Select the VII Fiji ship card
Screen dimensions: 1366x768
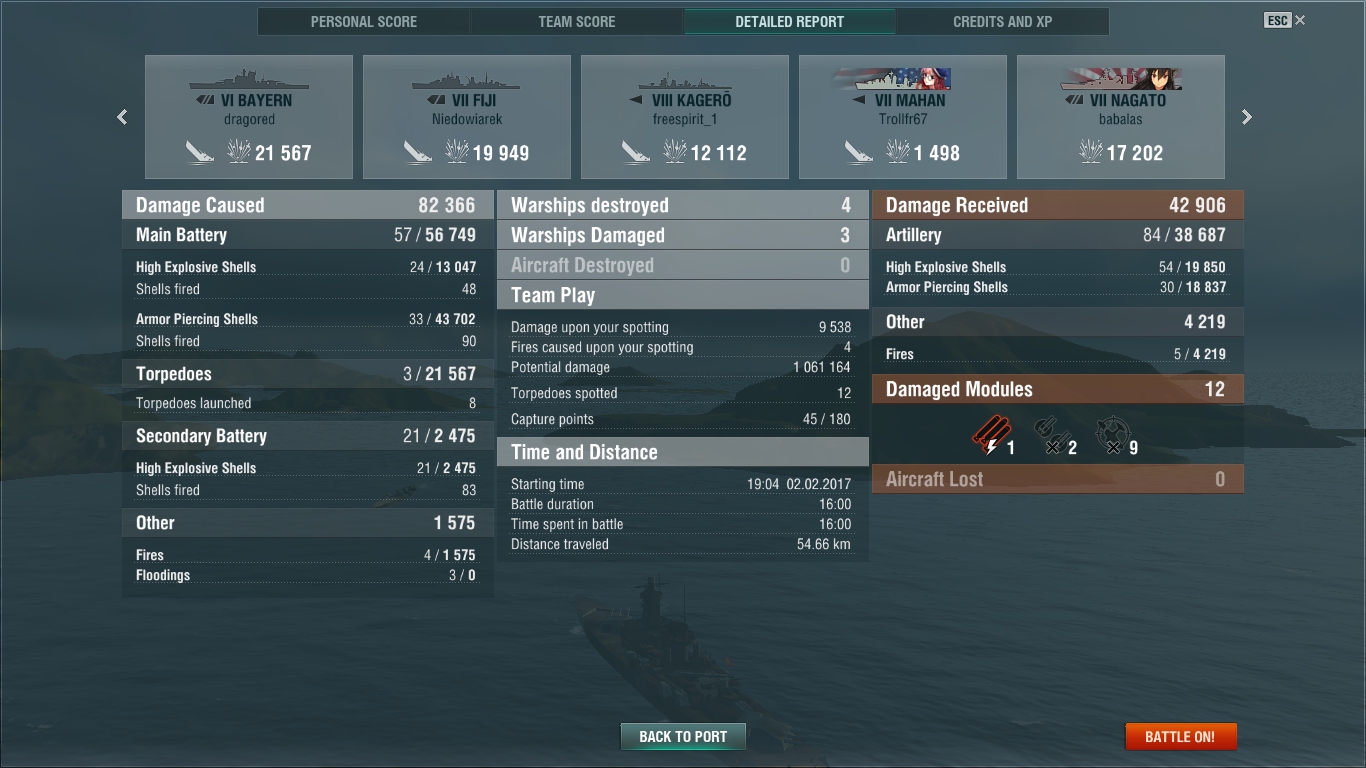(467, 117)
